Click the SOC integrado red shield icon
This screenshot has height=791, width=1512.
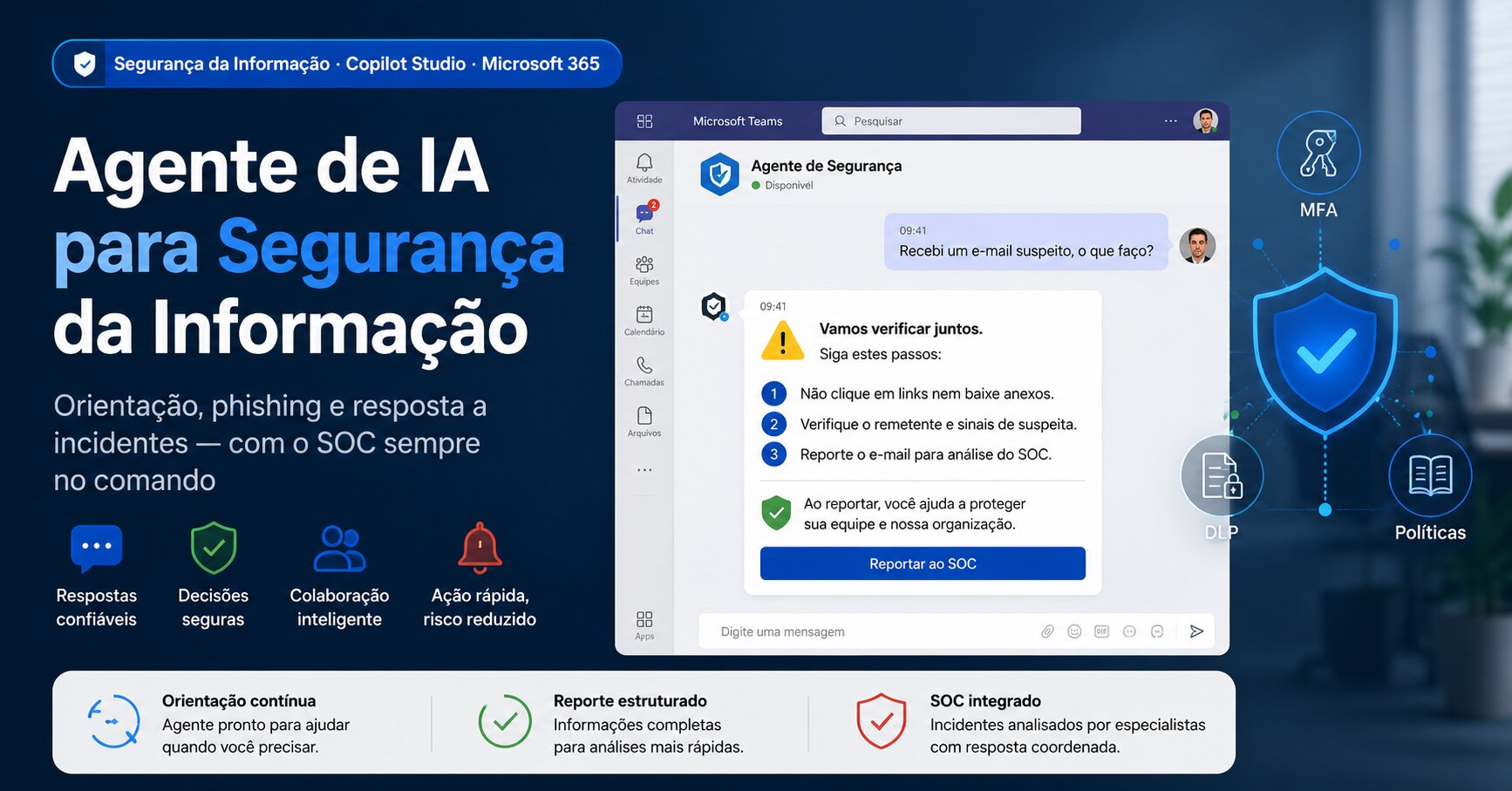pyautogui.click(x=882, y=721)
